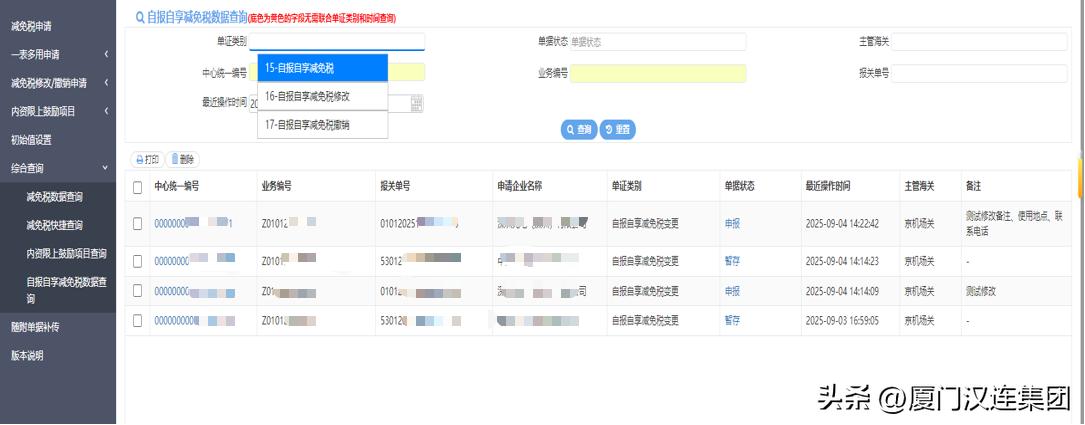Image resolution: width=1085 pixels, height=425 pixels.
Task: Click the 报关单号 input field
Action: pyautogui.click(x=979, y=73)
